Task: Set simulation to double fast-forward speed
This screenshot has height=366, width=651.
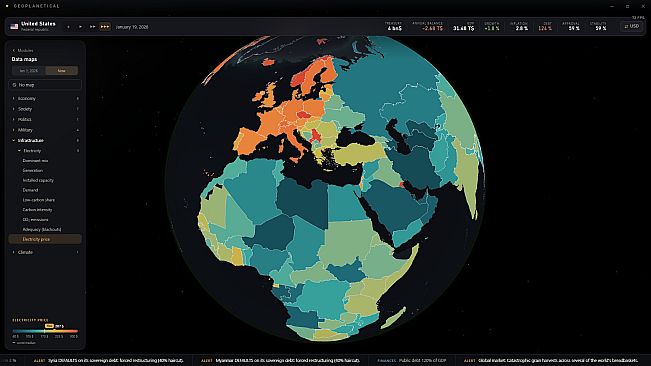Action: click(93, 27)
